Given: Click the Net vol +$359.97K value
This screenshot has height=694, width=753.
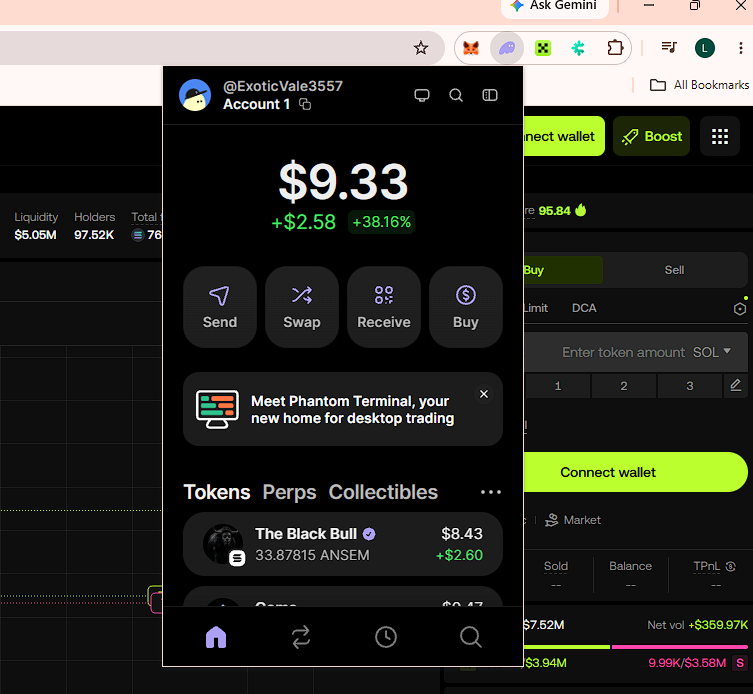Looking at the screenshot, I should (718, 625).
